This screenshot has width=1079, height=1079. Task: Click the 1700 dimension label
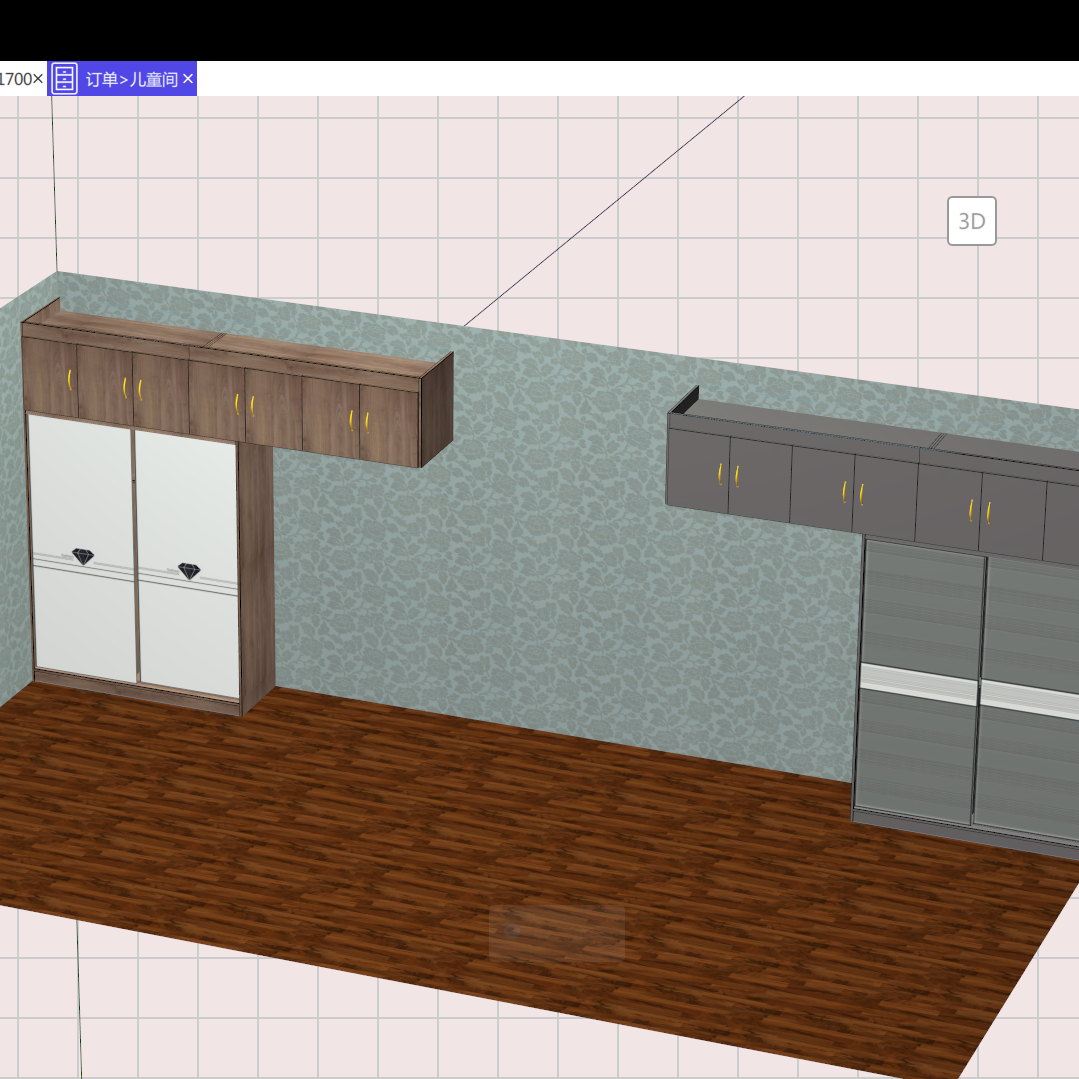pyautogui.click(x=16, y=77)
